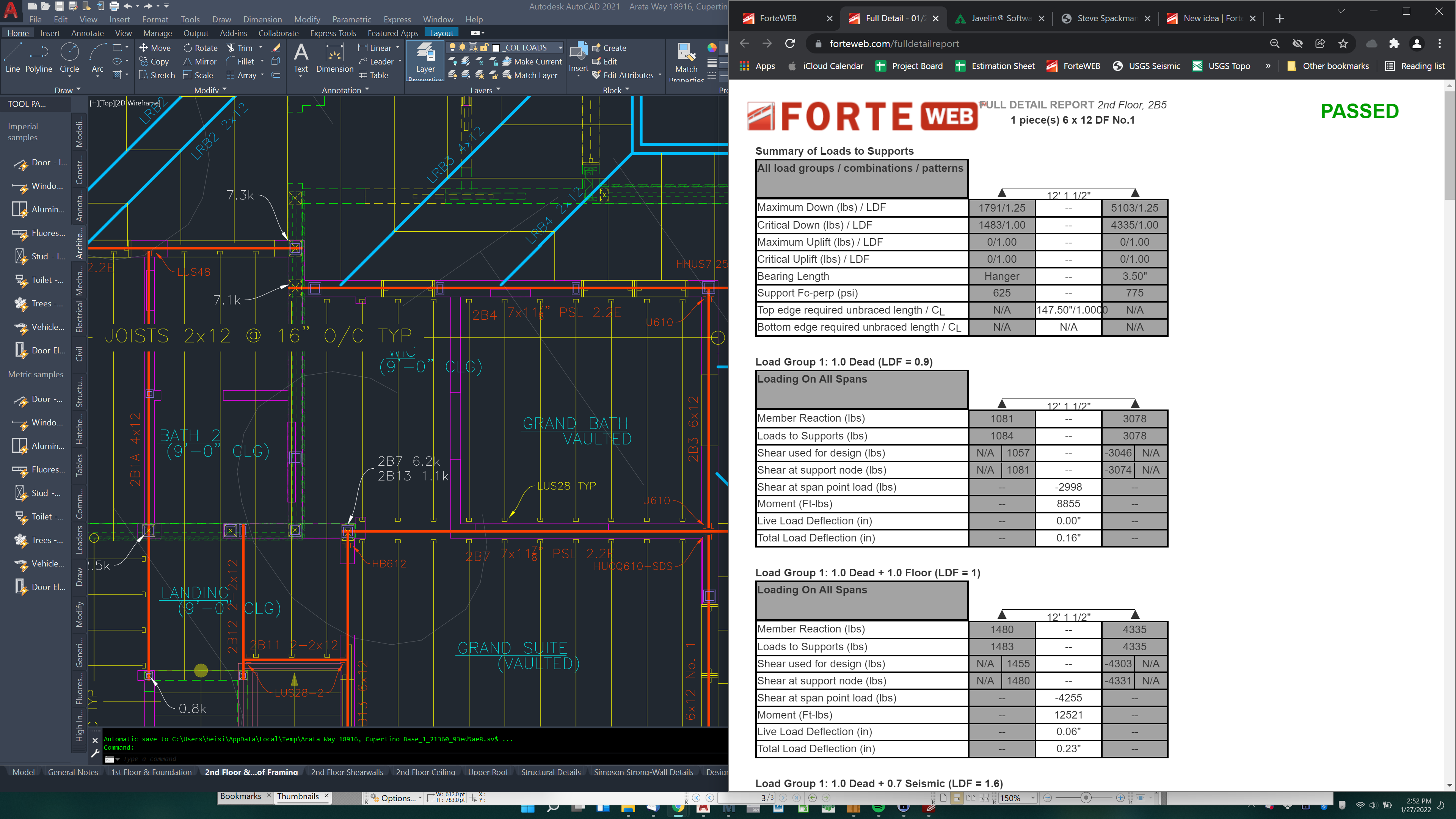This screenshot has width=1456, height=819.
Task: Open Layer Properties manager
Action: point(425,61)
